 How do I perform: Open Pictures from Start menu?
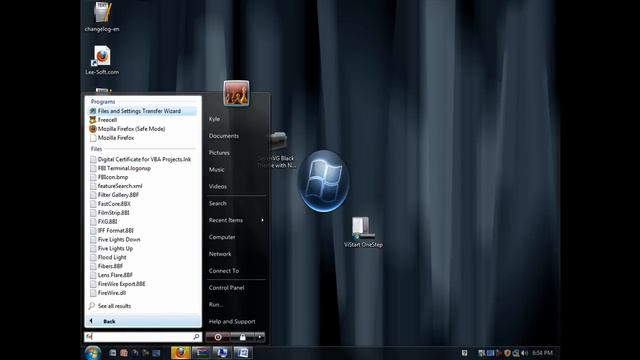(x=219, y=153)
